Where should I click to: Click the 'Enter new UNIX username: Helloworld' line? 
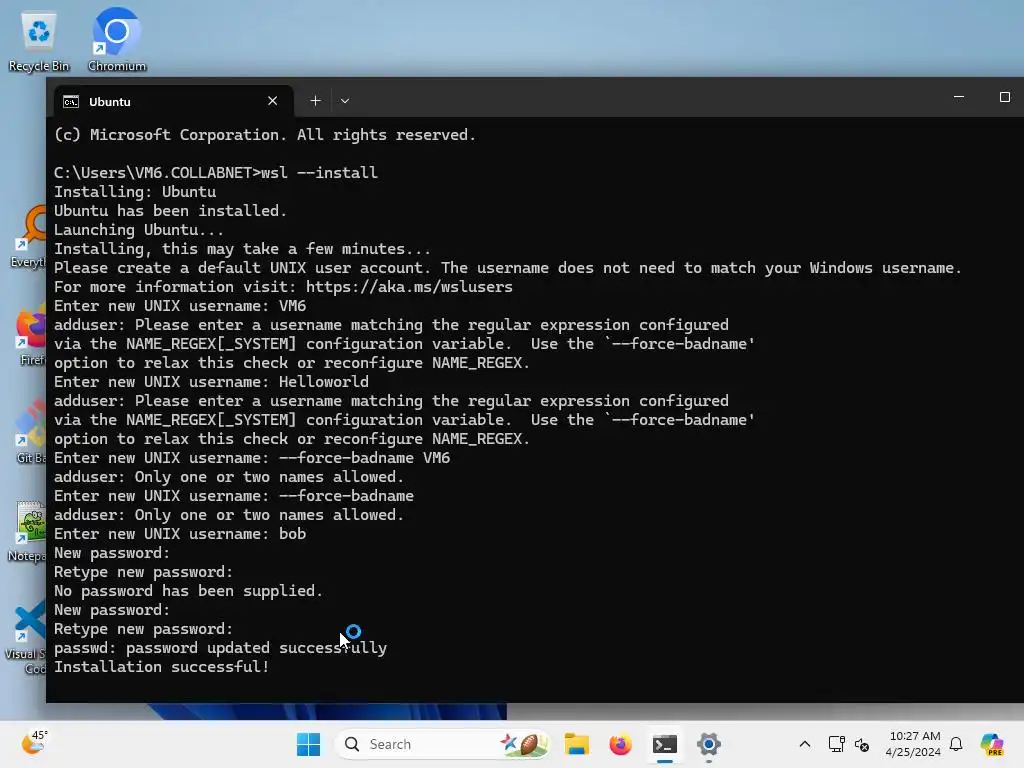click(x=211, y=381)
